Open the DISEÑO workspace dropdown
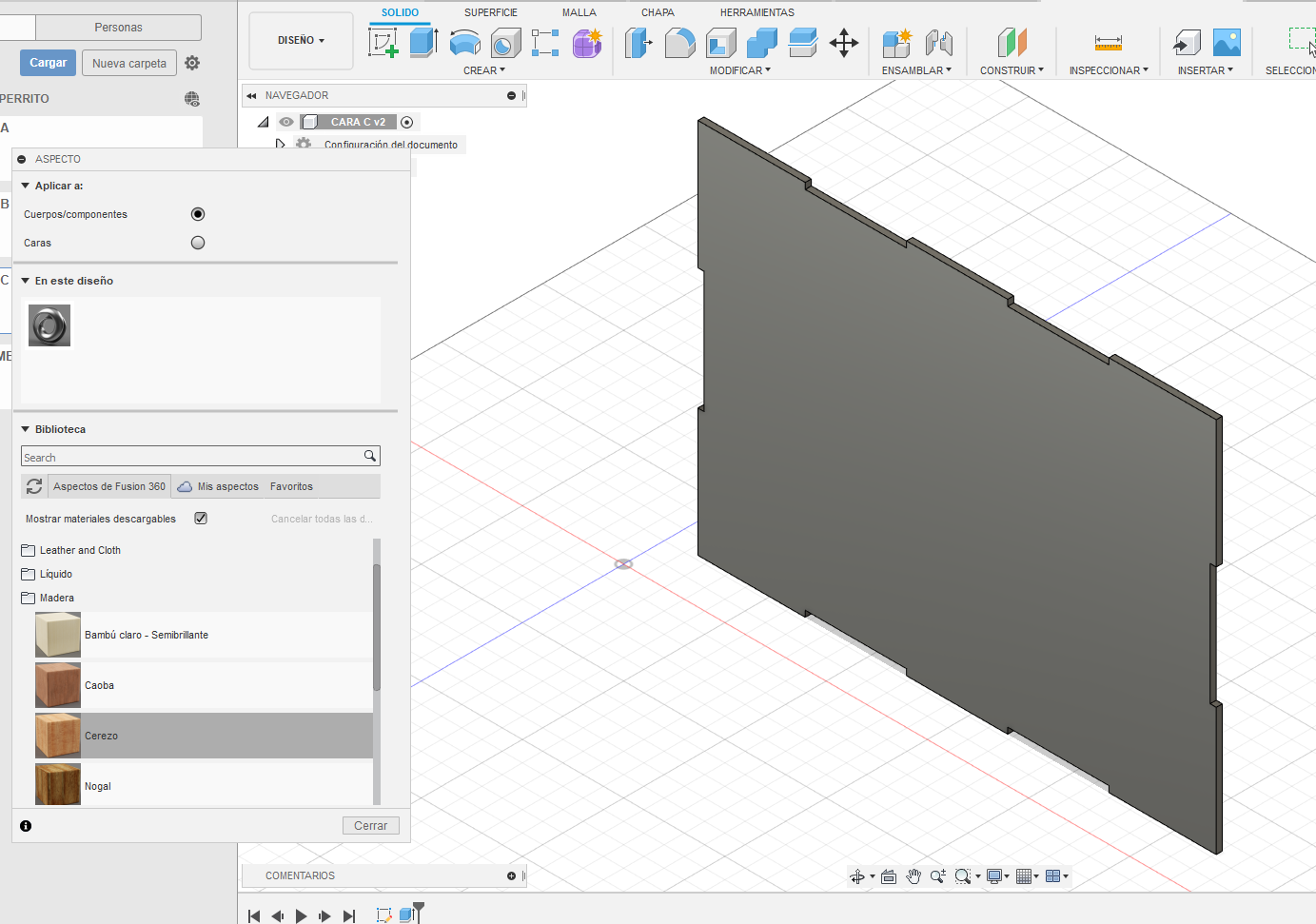The height and width of the screenshot is (924, 1316). pyautogui.click(x=301, y=41)
